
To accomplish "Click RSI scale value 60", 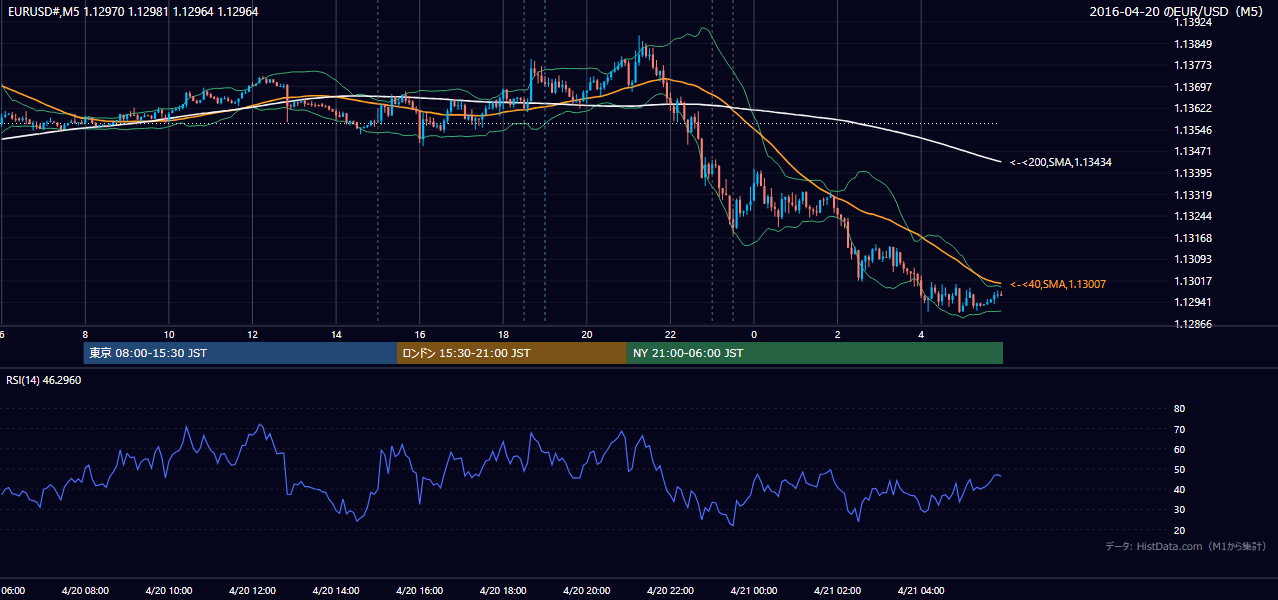I will coord(1179,449).
